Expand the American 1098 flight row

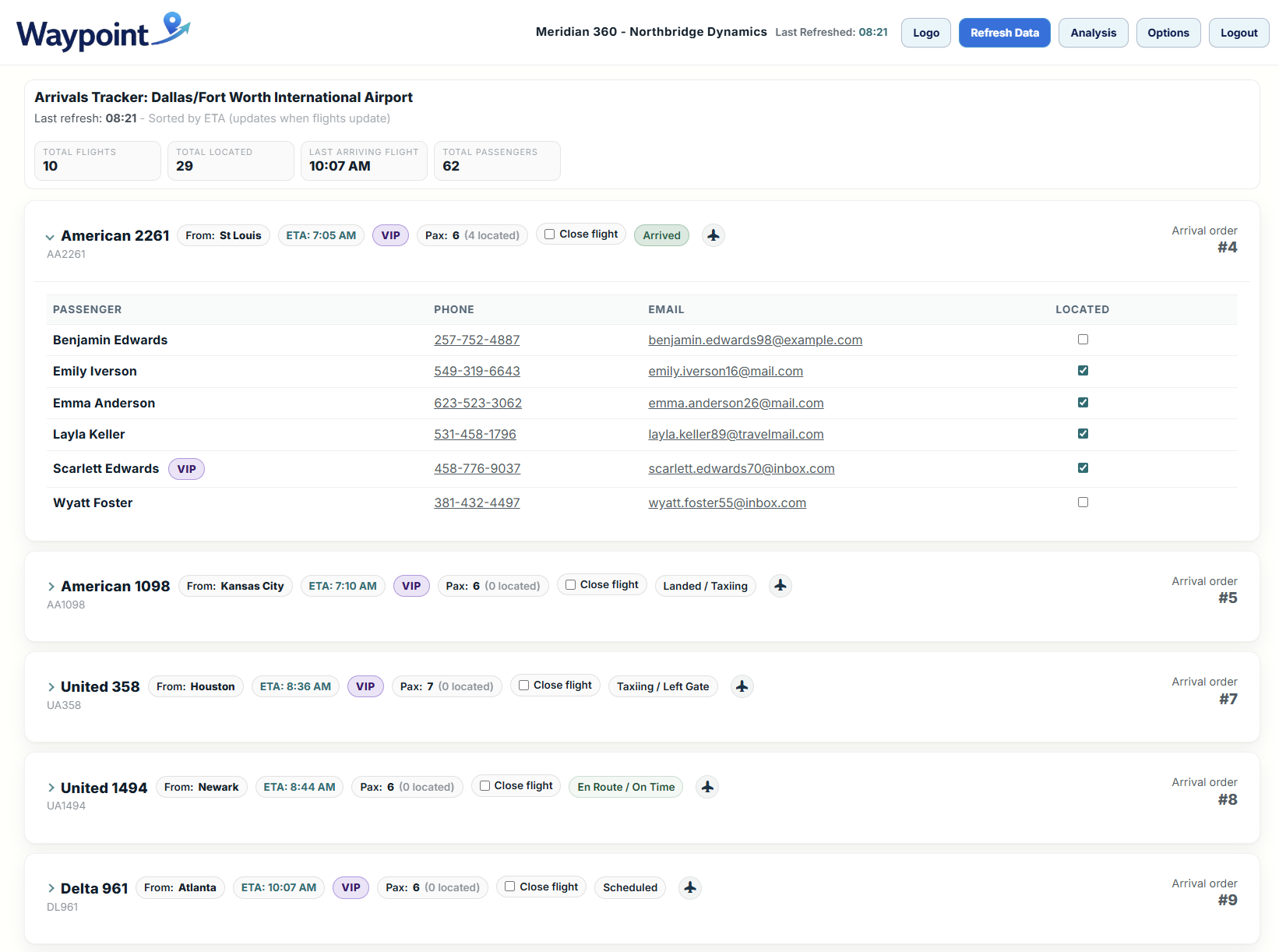(51, 587)
